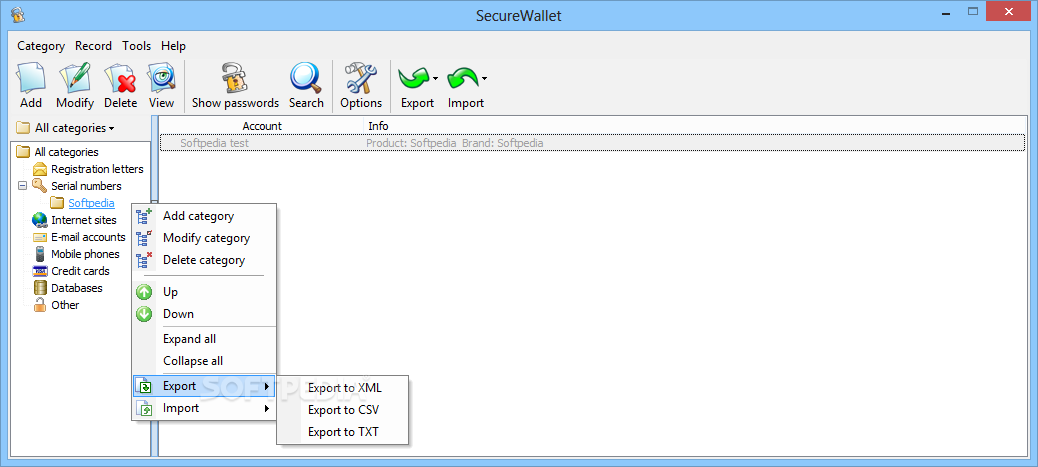Select the Softpedia test record row
Screen dimensions: 1038x467
click(592, 142)
